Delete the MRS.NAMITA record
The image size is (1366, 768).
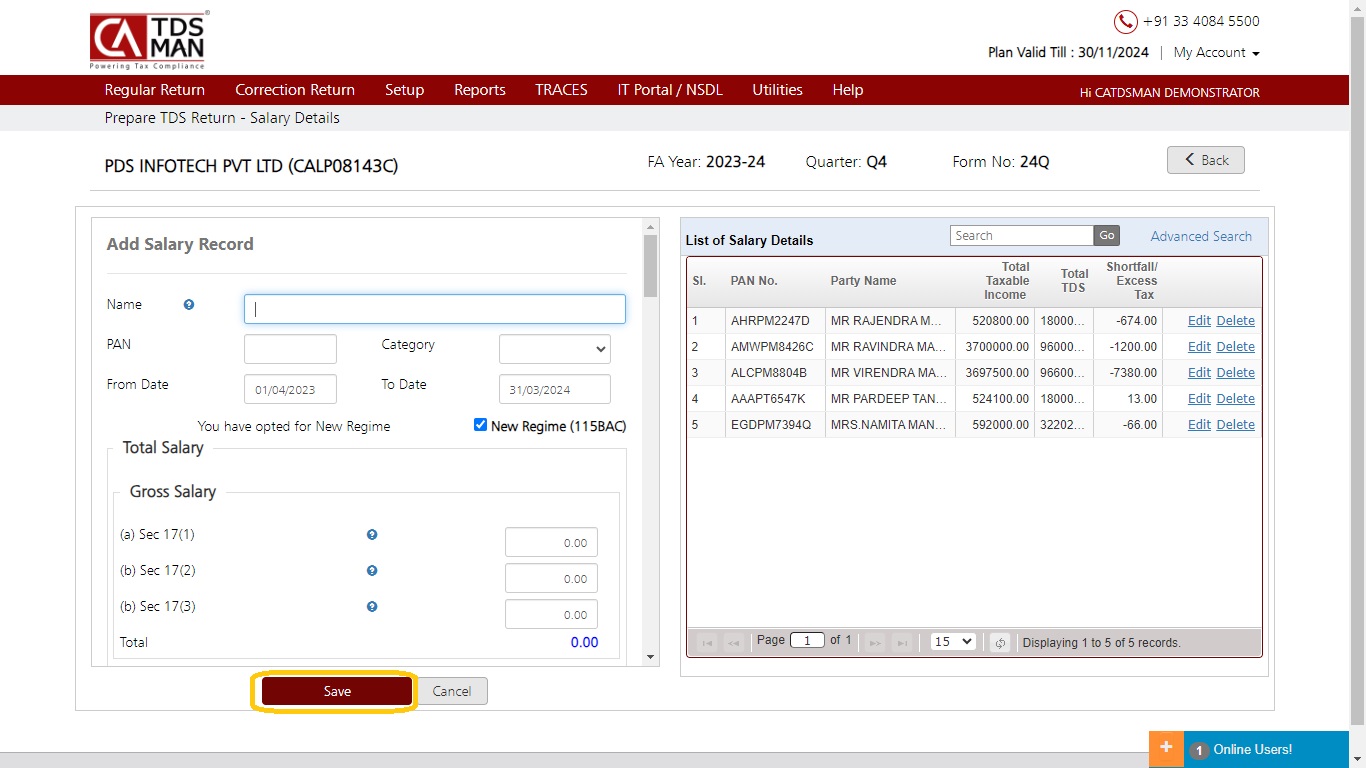1235,425
